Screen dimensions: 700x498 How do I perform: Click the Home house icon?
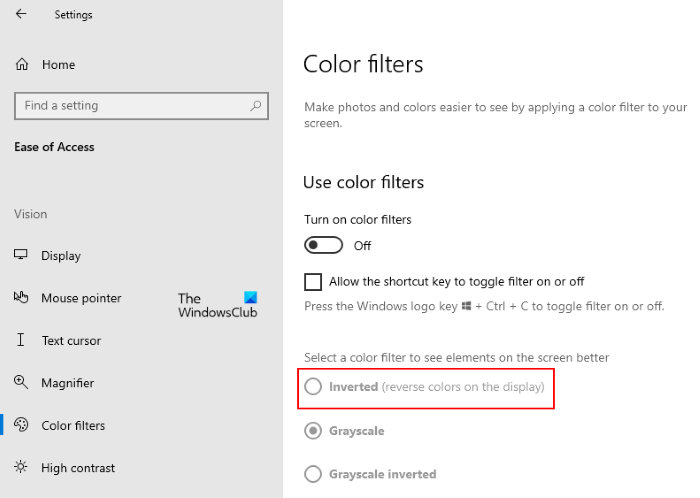(x=22, y=64)
